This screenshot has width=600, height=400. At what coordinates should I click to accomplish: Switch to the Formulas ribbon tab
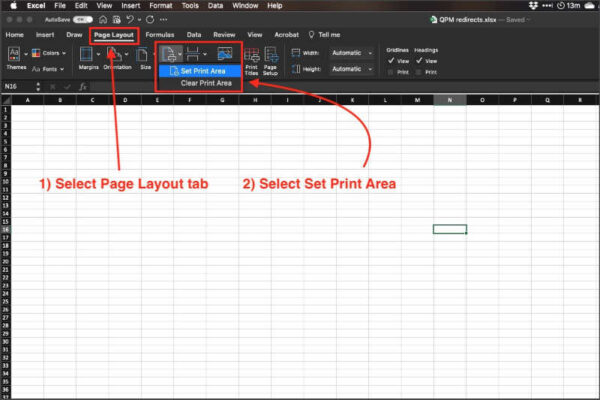(160, 35)
